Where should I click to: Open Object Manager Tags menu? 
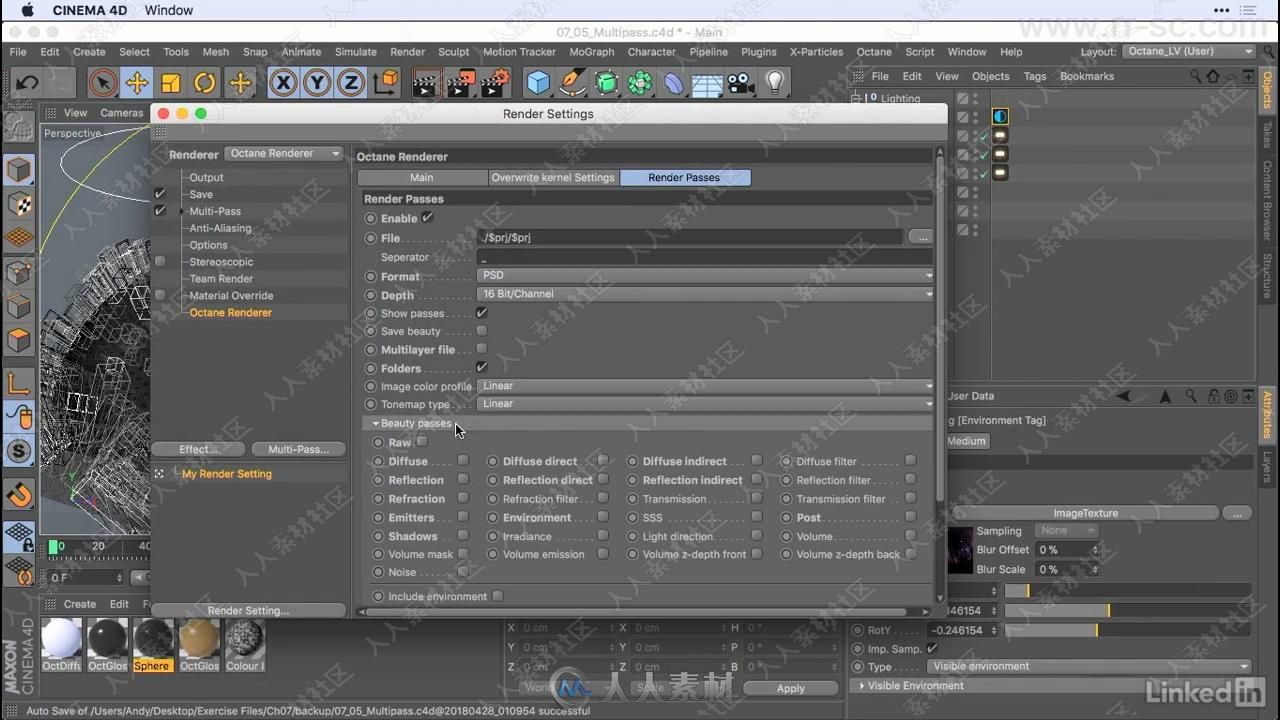point(1035,76)
